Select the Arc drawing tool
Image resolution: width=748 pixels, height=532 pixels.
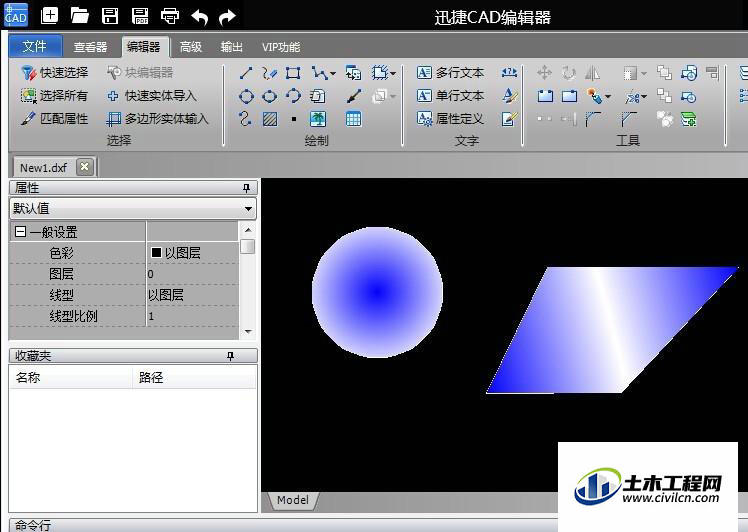[293, 96]
